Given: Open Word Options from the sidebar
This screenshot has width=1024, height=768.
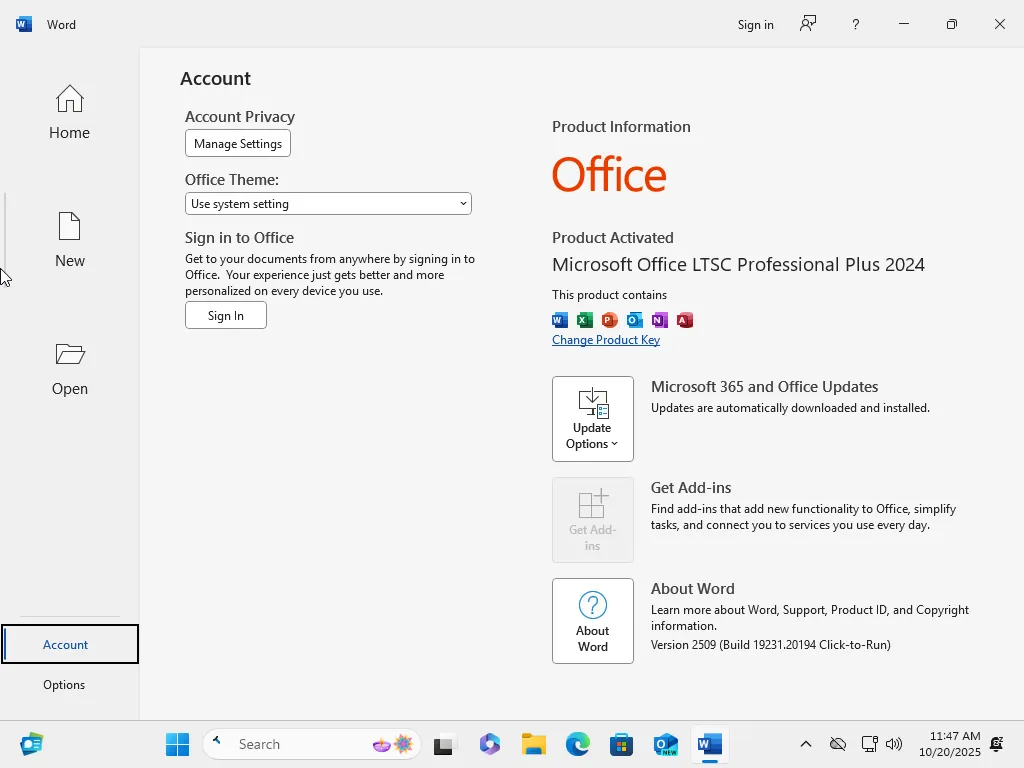Looking at the screenshot, I should pos(64,684).
